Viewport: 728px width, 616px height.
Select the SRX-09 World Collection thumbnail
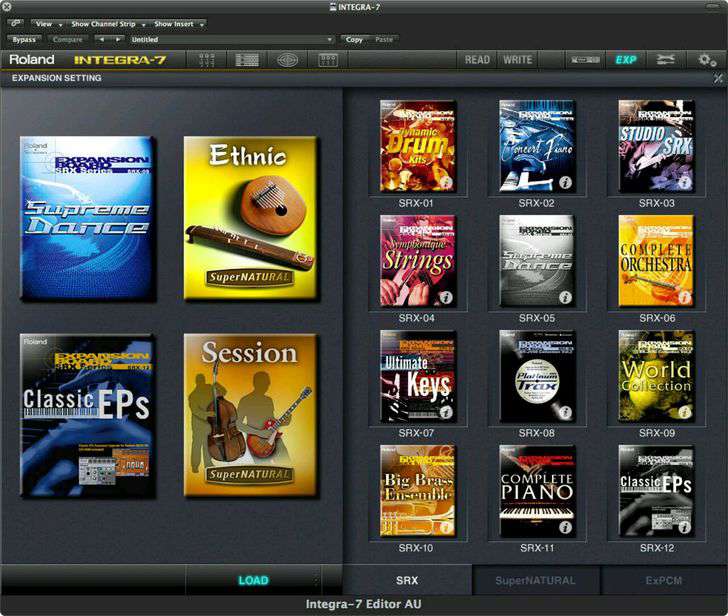[x=655, y=377]
